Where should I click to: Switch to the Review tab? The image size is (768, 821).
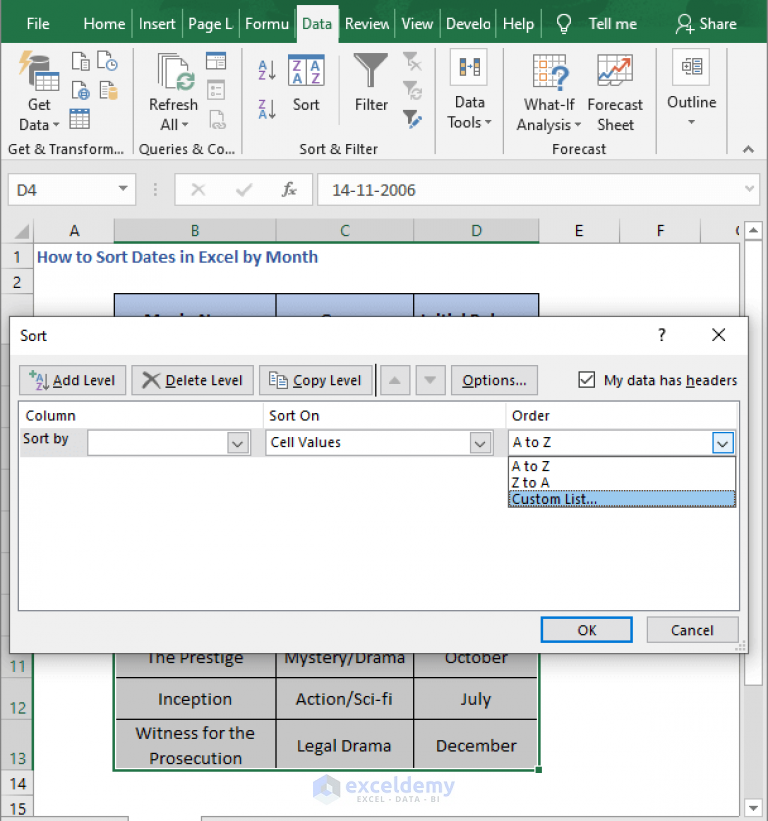coord(366,24)
